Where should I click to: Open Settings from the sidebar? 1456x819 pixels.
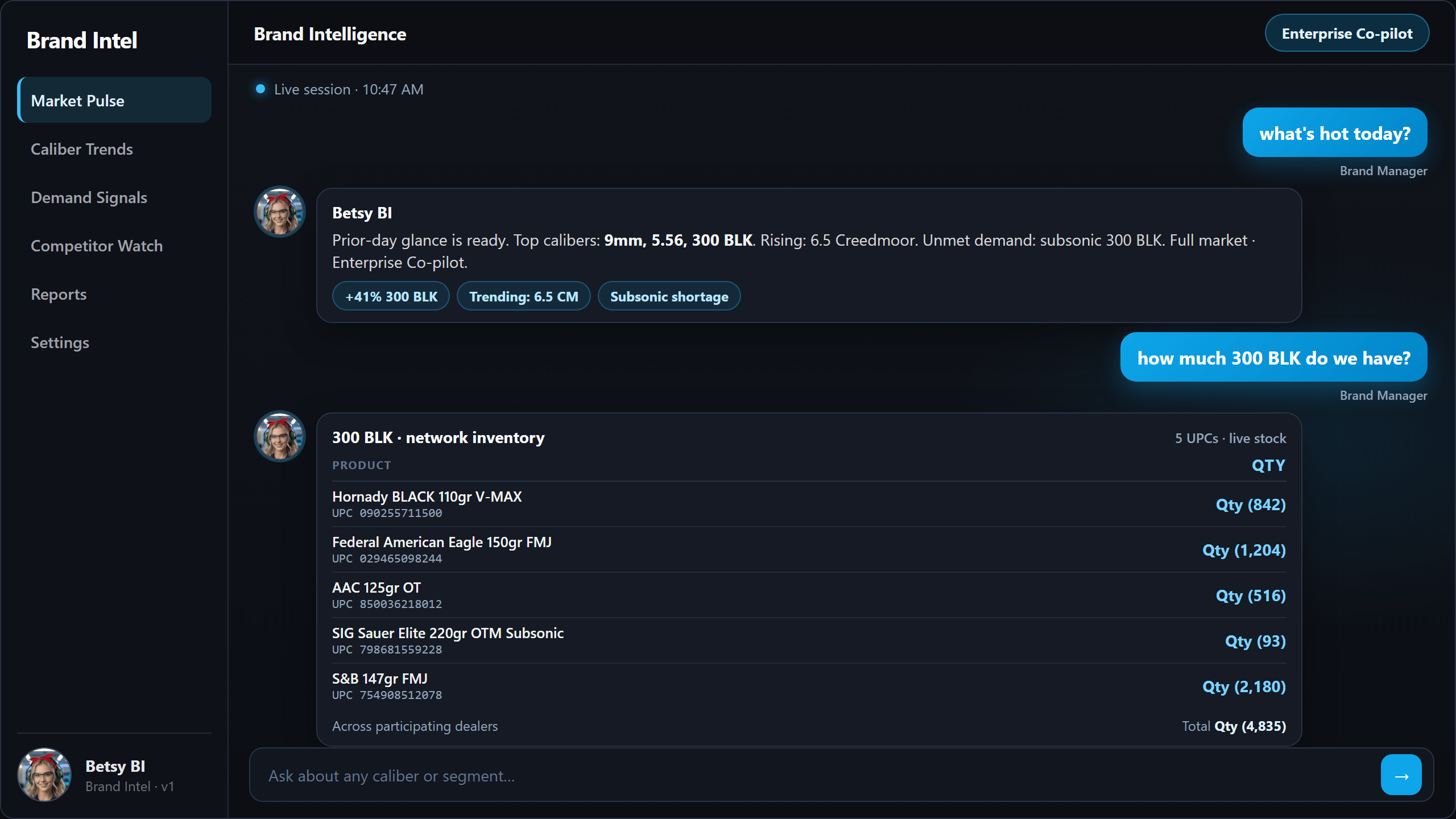pyautogui.click(x=114, y=342)
